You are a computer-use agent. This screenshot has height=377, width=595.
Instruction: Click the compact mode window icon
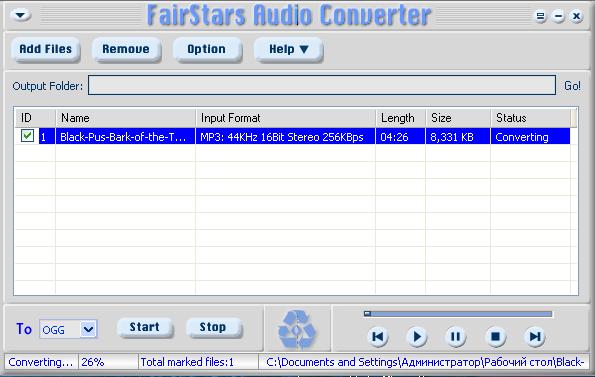(540, 16)
